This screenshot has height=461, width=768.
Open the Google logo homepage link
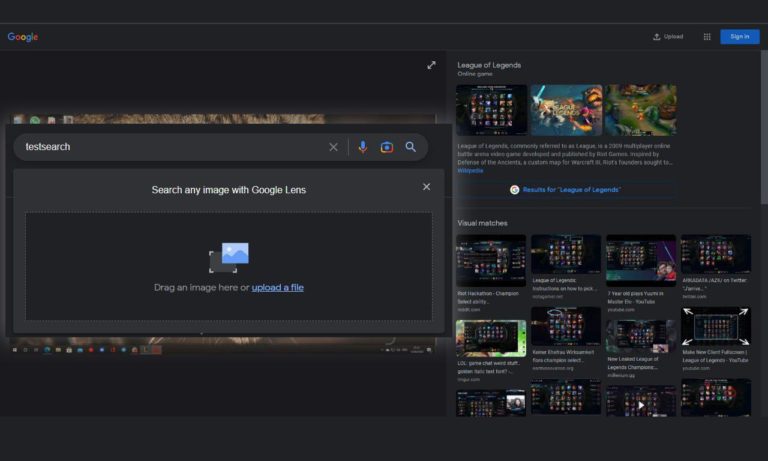click(23, 37)
